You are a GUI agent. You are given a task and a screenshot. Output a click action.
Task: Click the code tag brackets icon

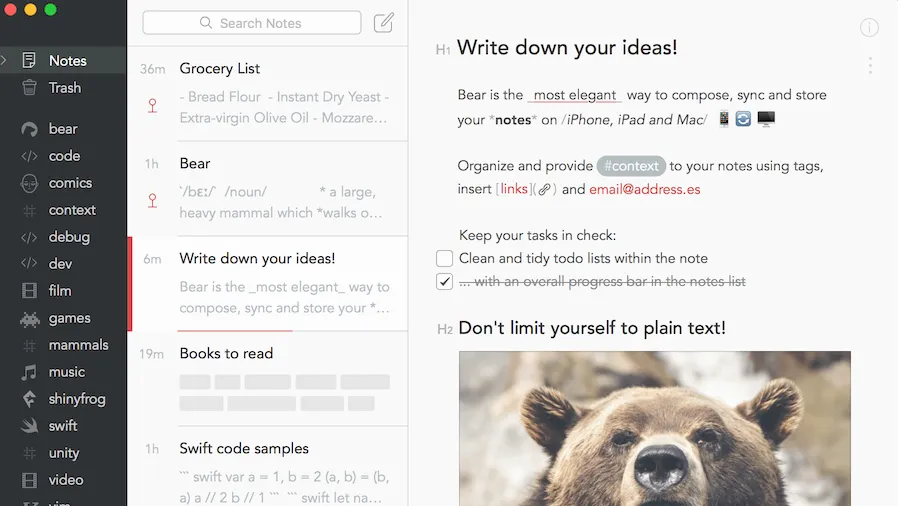(x=29, y=156)
